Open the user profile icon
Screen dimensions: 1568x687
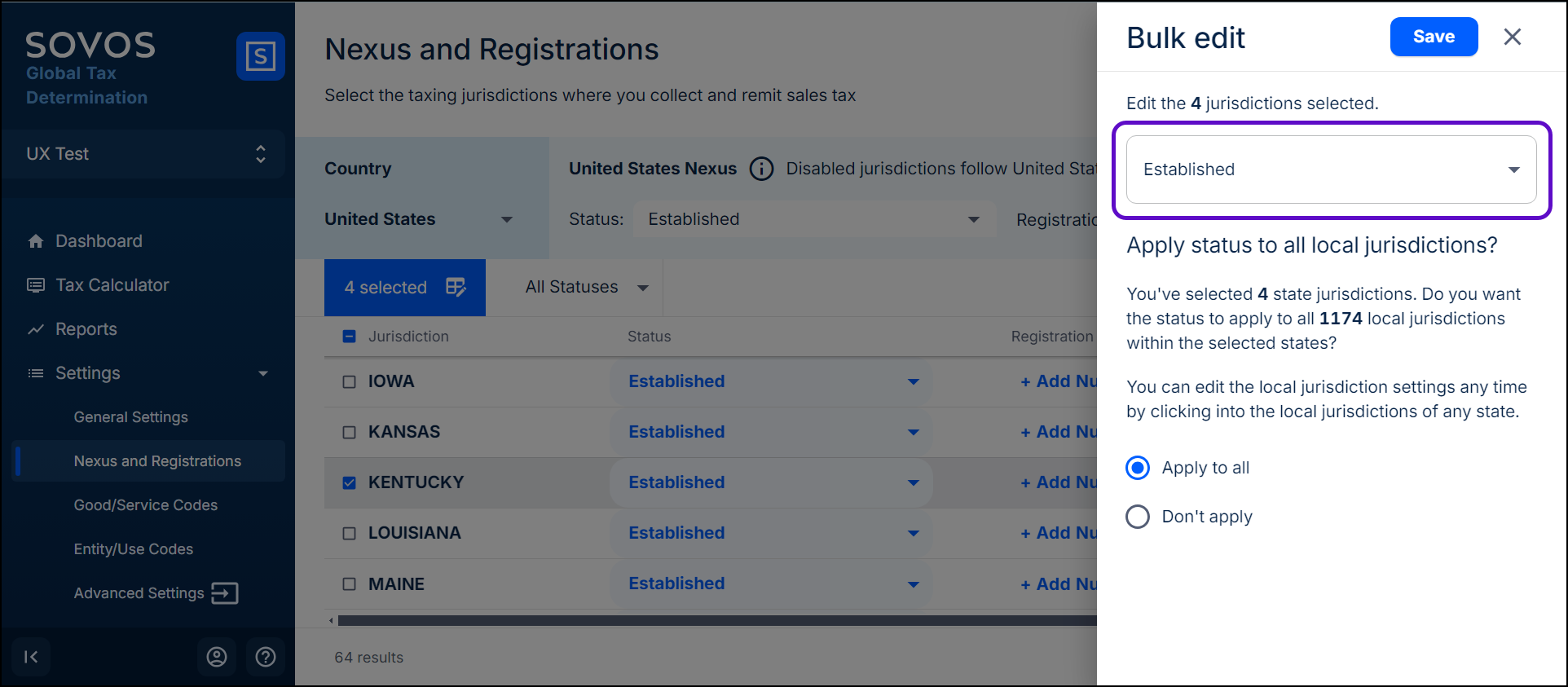pos(217,657)
